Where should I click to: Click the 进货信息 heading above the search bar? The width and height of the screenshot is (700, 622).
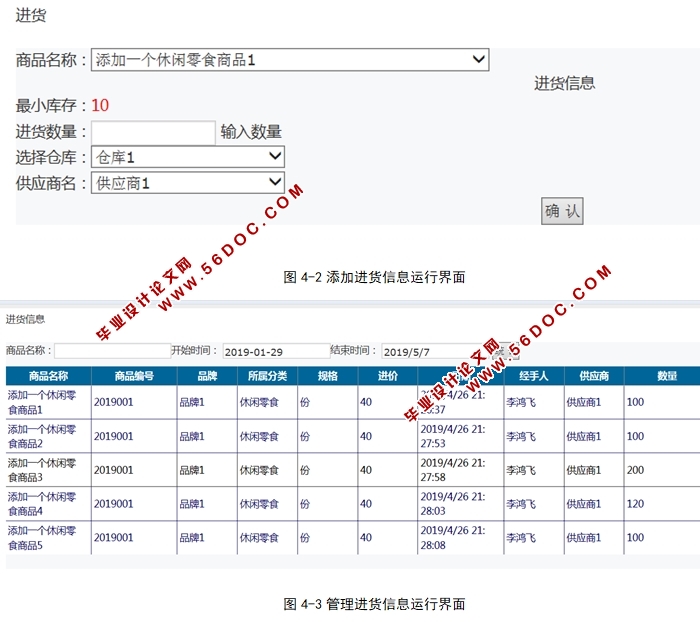click(25, 319)
